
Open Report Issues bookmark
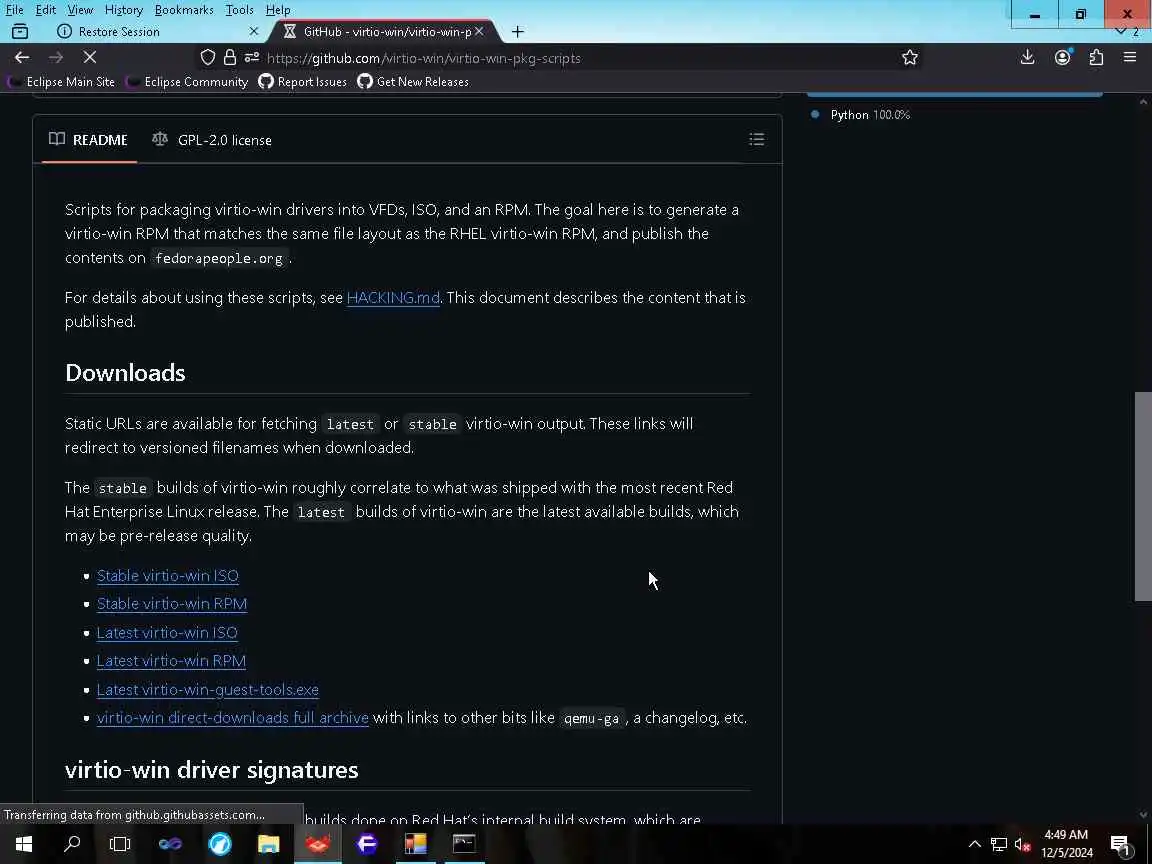(303, 82)
